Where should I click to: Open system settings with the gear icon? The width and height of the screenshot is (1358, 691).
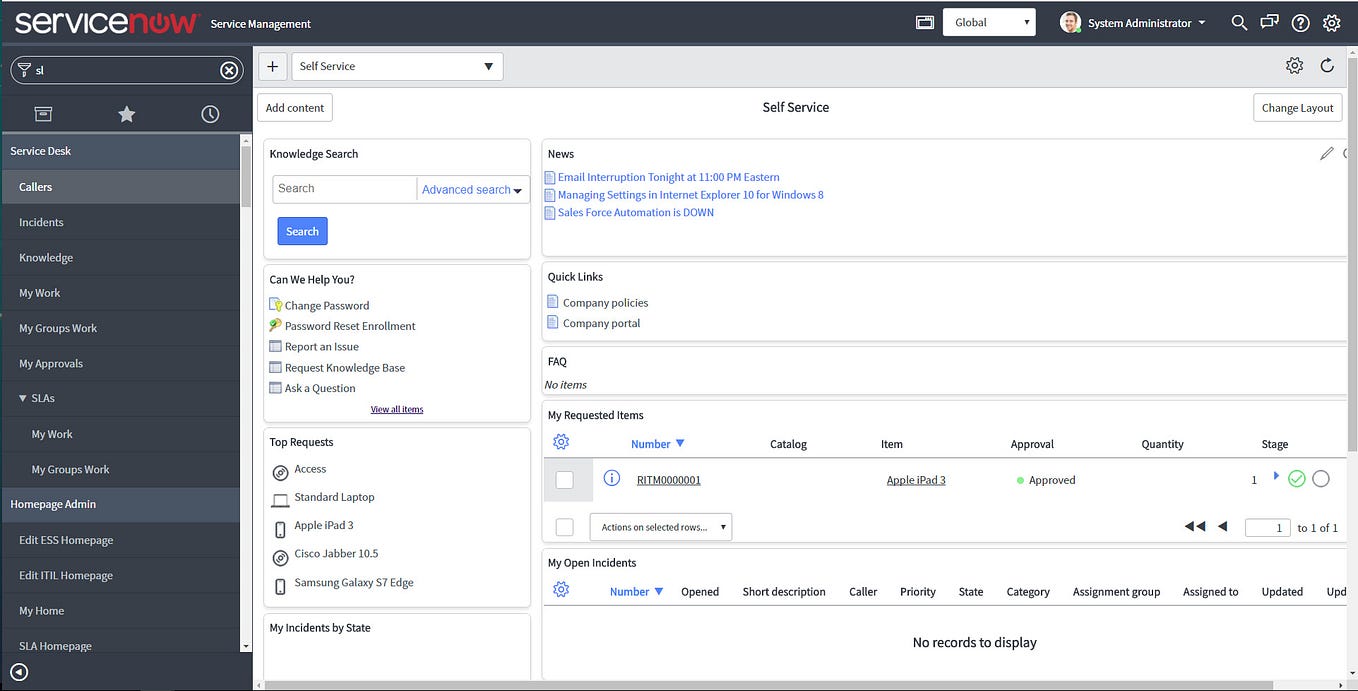click(1332, 22)
